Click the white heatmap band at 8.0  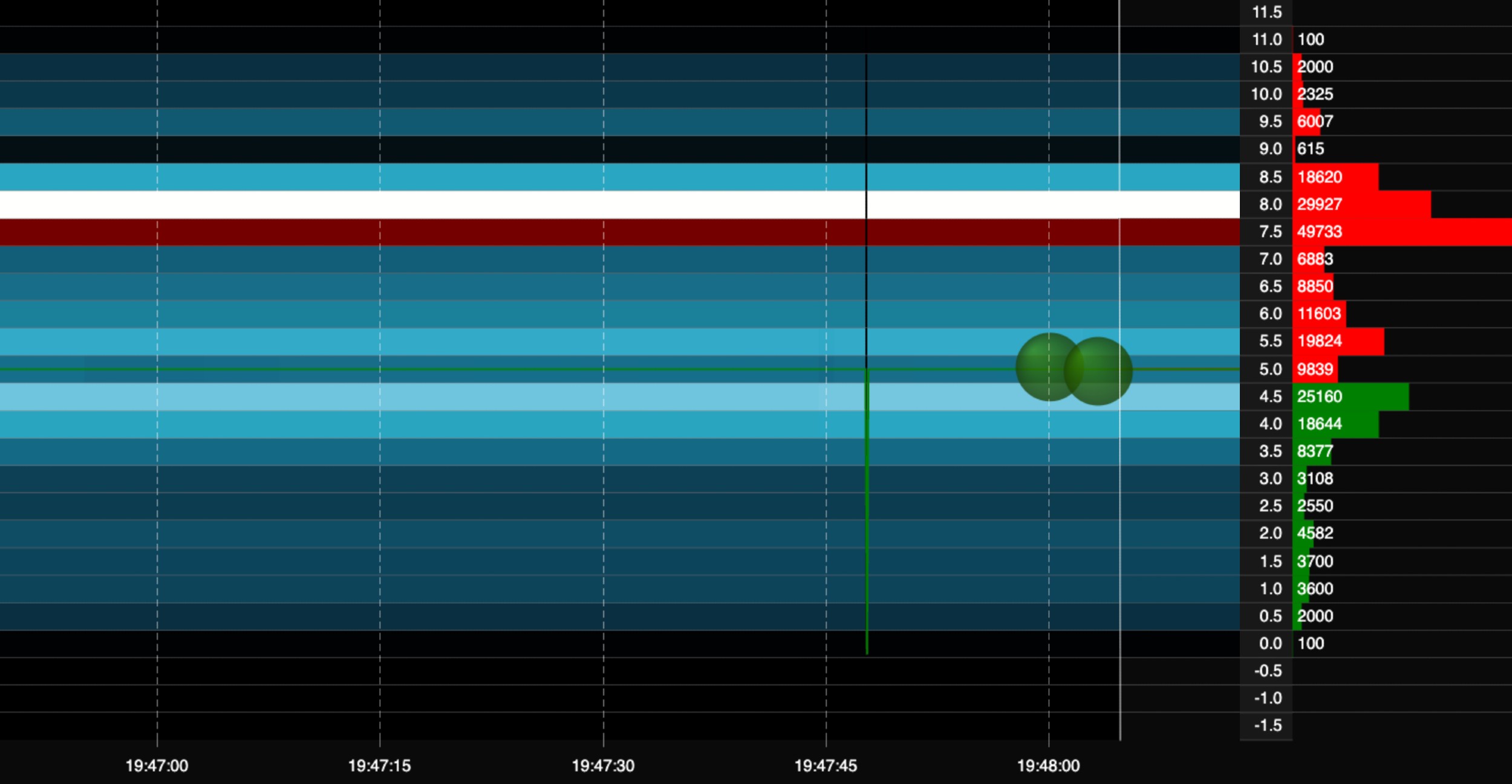pos(620,204)
